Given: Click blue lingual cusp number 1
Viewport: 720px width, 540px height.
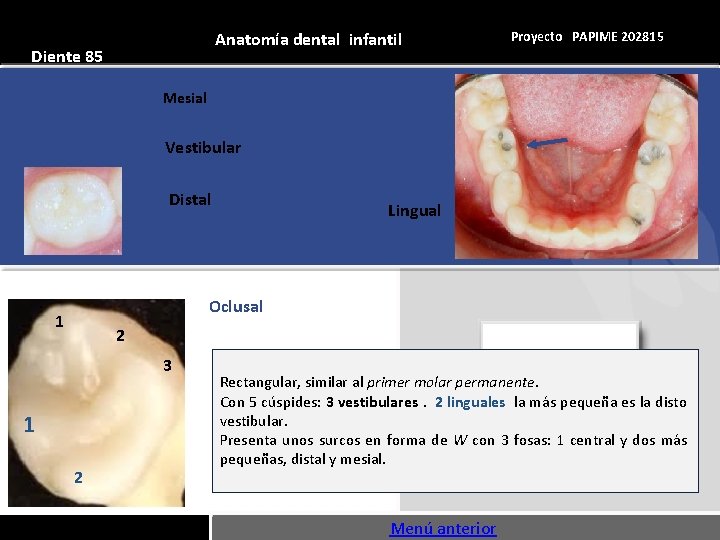Looking at the screenshot, I should (x=29, y=425).
